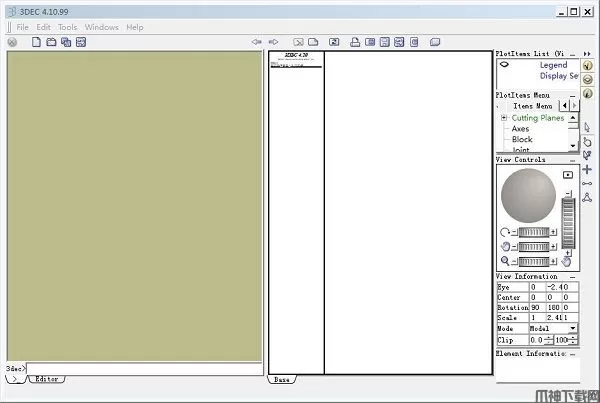Select the arrow pointer tool on right sidebar
600x403 pixels.
[587, 127]
